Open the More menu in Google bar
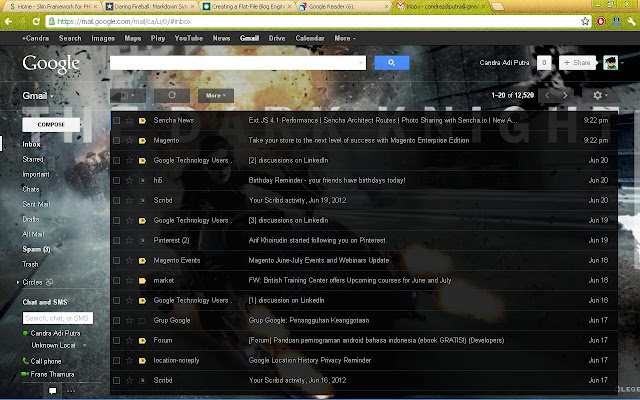The image size is (640, 400). pos(345,38)
